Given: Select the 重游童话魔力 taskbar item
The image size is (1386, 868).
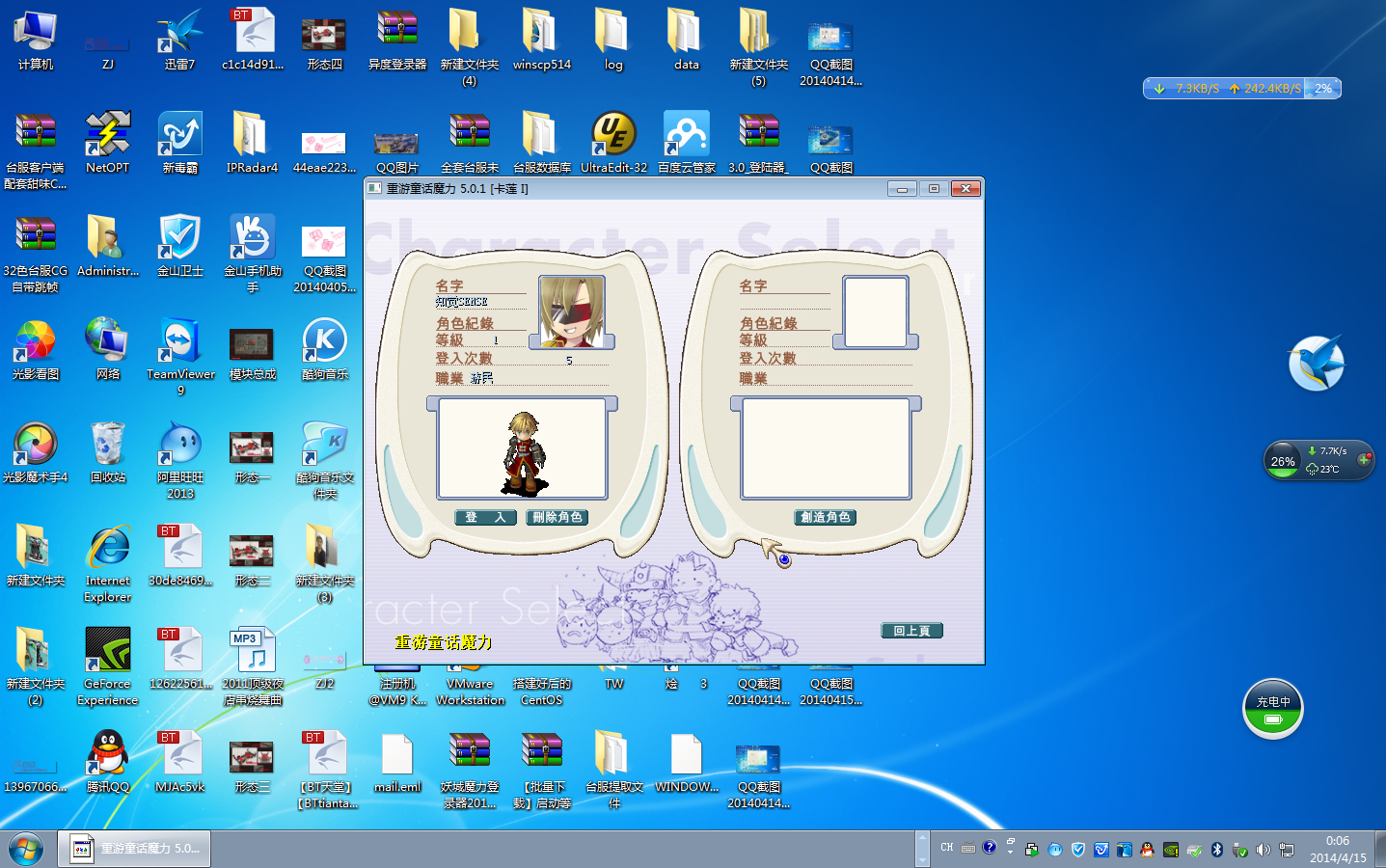Looking at the screenshot, I should click(134, 849).
